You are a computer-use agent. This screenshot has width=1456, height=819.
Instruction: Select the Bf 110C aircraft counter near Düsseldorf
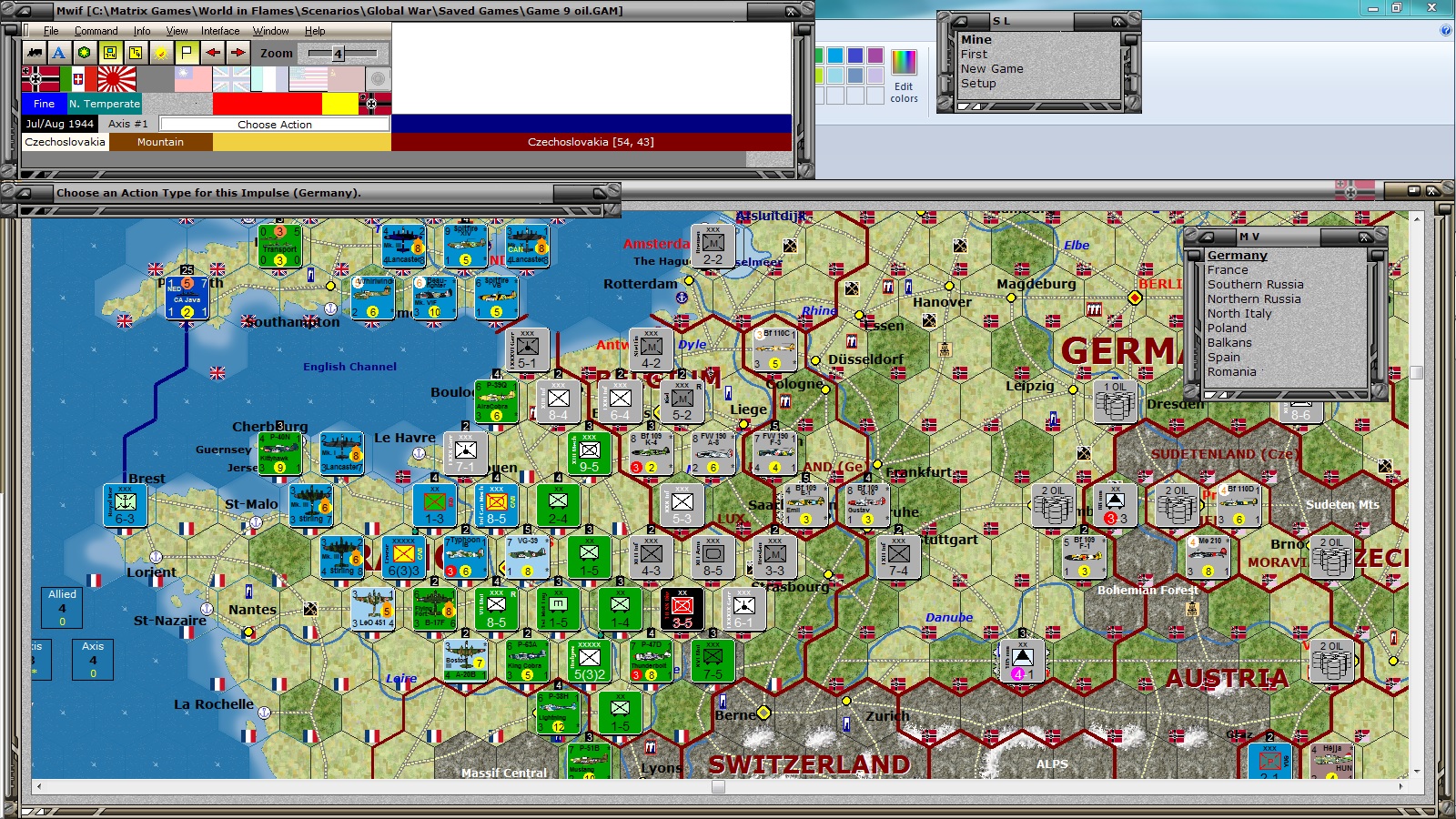coord(775,349)
